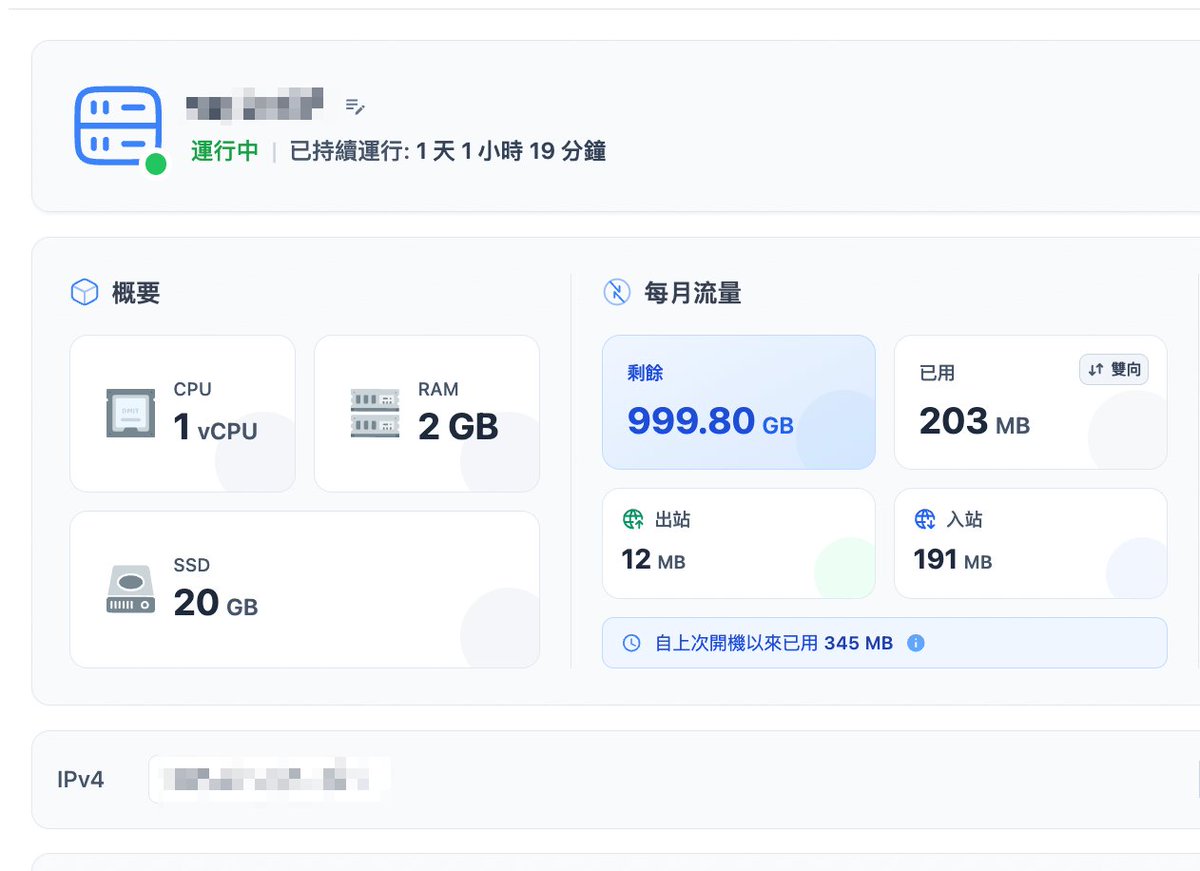The height and width of the screenshot is (871, 1200).
Task: Click the blurred server name text
Action: (255, 104)
